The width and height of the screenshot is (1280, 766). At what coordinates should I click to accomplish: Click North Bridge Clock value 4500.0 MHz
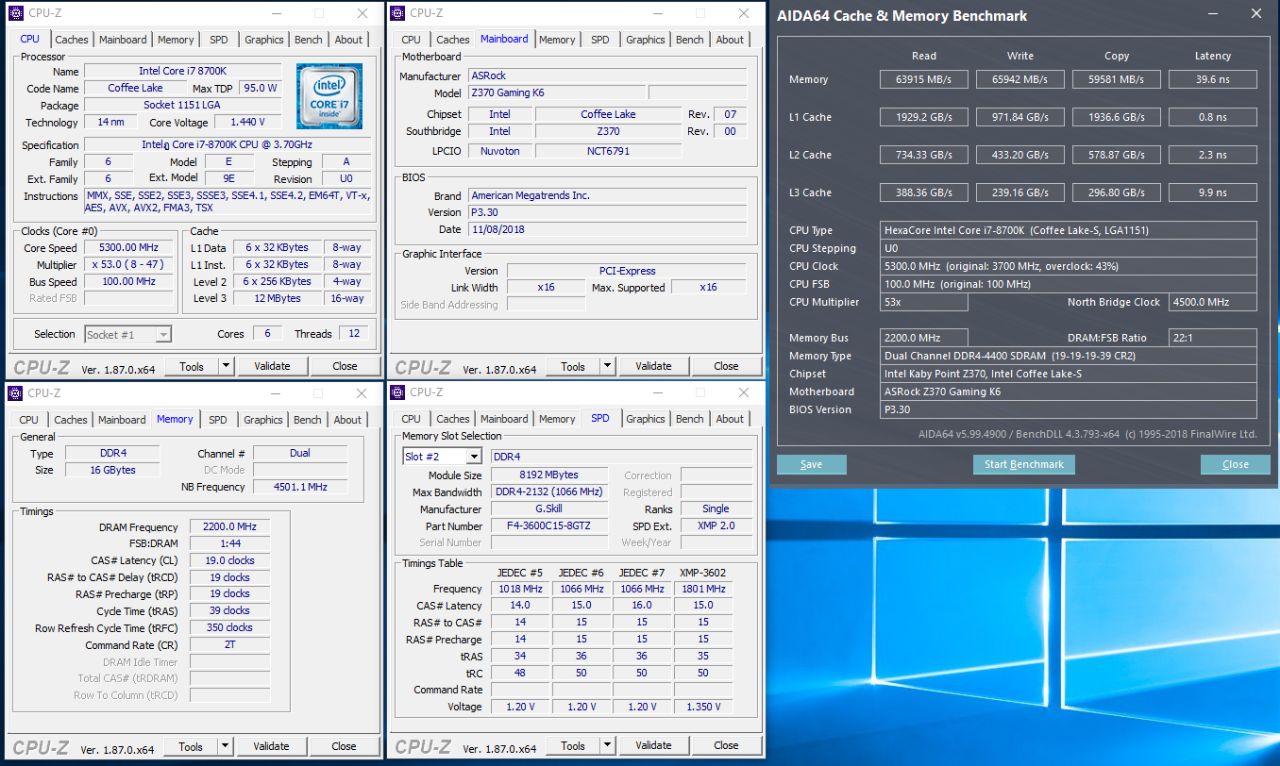[1212, 302]
